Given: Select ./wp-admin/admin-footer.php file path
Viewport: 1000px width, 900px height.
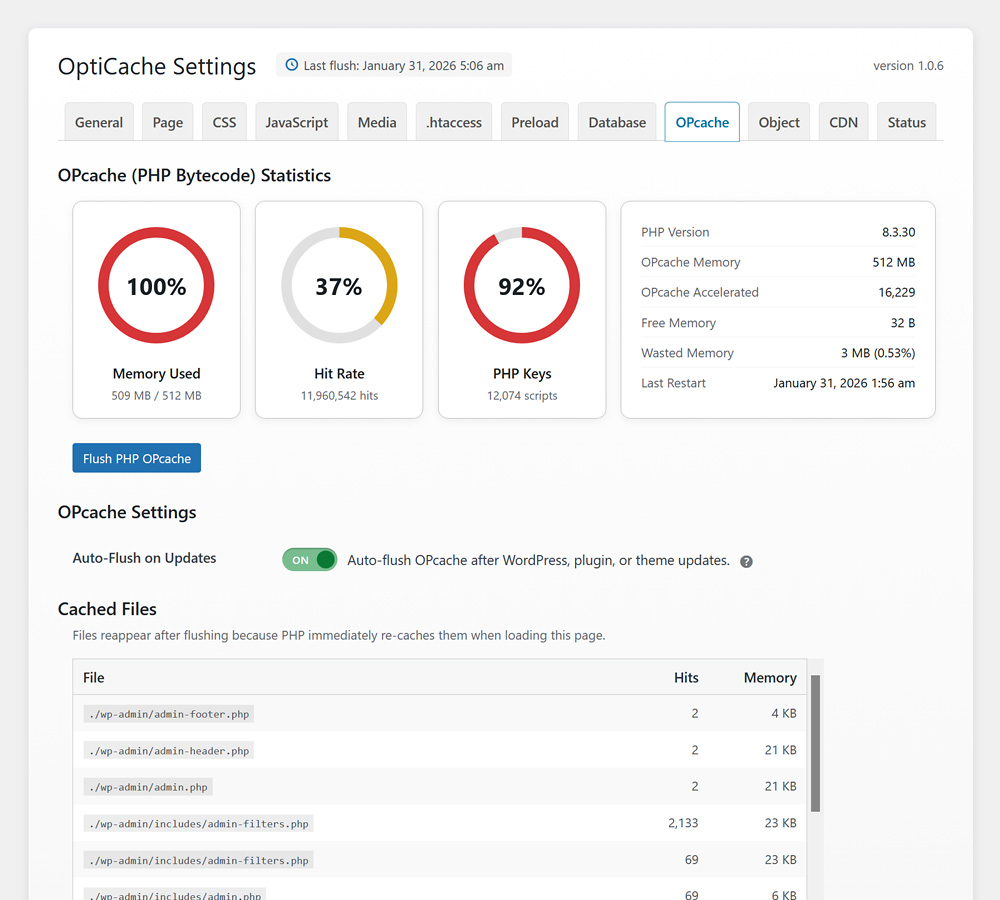Looking at the screenshot, I should pos(168,714).
